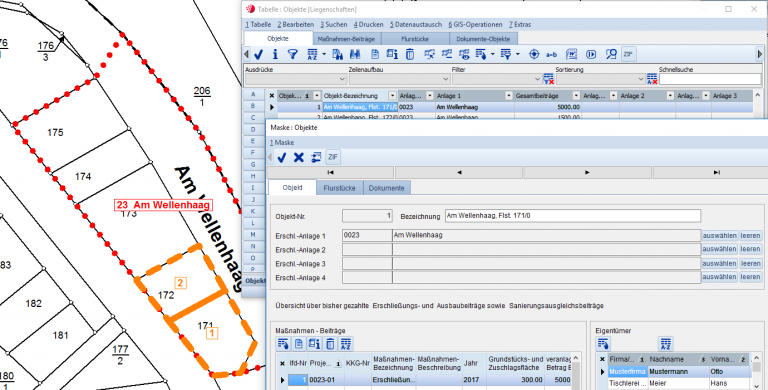Open the Anlage 1 column header dropdown arrow

click(x=508, y=96)
